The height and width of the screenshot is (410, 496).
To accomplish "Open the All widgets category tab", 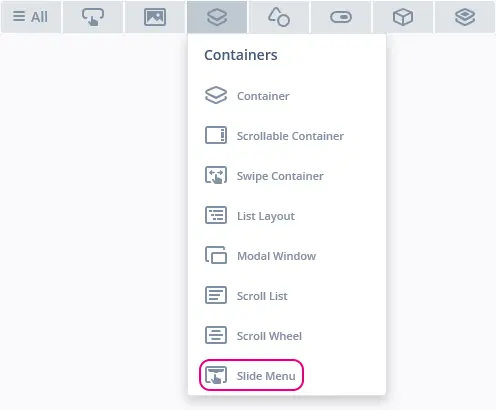I will coord(31,17).
